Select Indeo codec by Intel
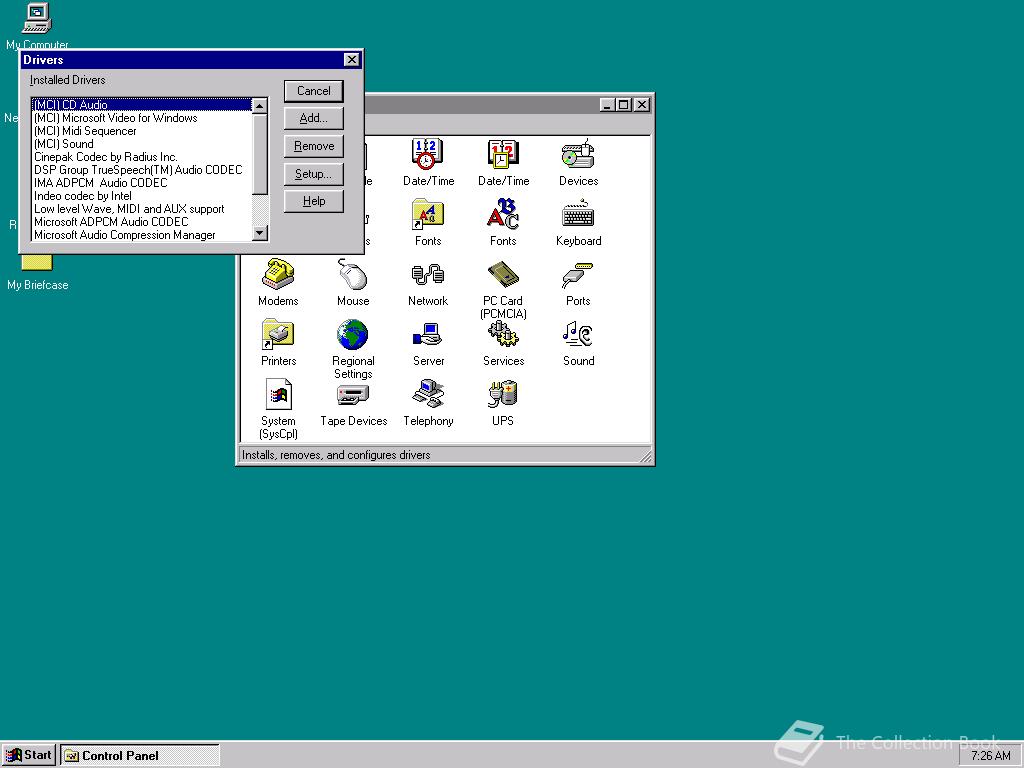Screen dimensions: 1024x768 [142, 196]
